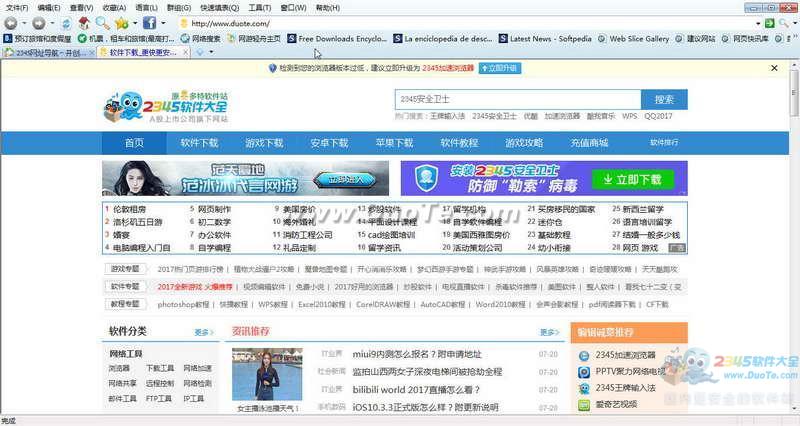Open the 文件(F) menu

pos(17,8)
